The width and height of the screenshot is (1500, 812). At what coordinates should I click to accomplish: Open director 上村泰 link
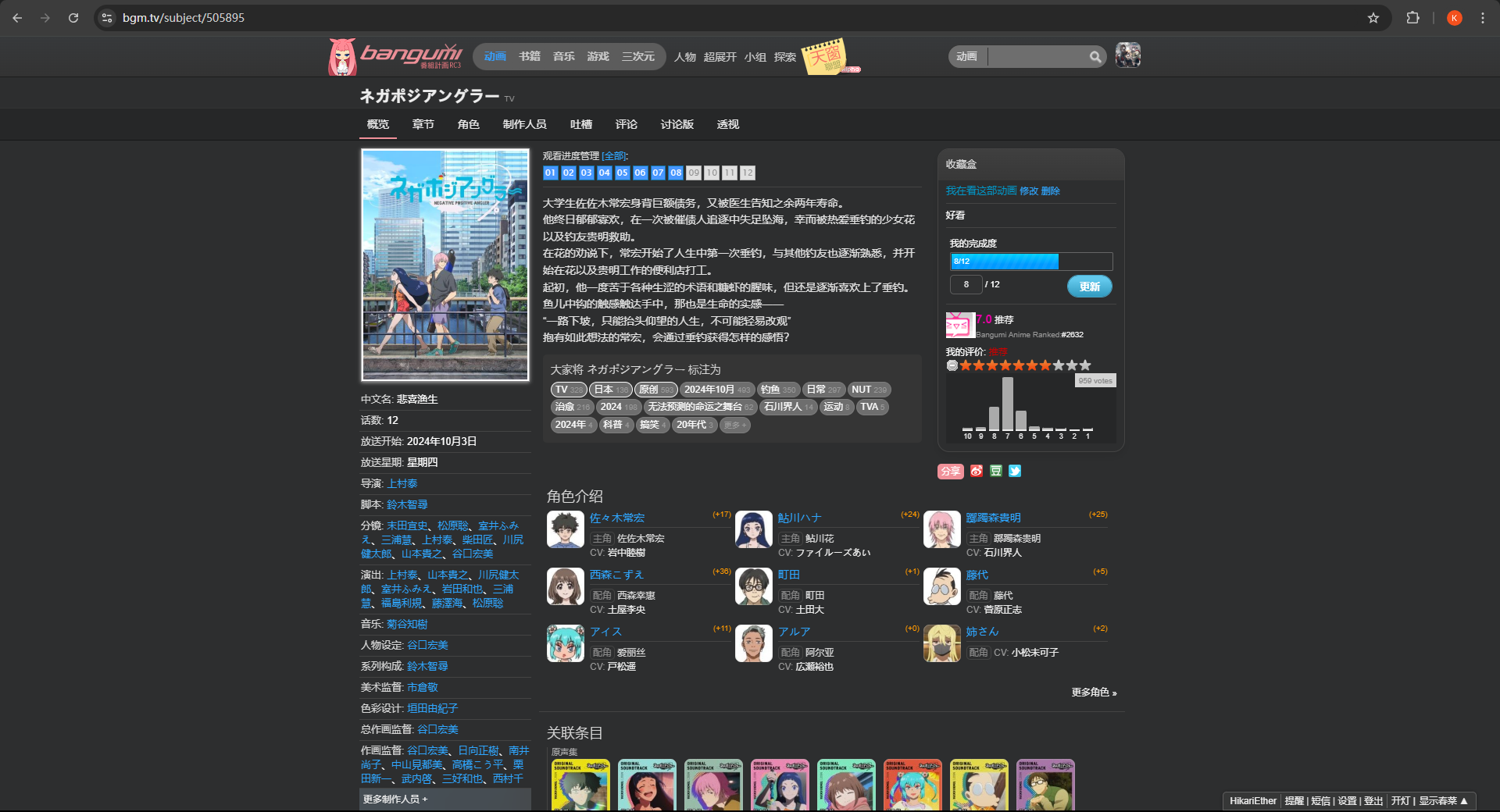pyautogui.click(x=402, y=483)
